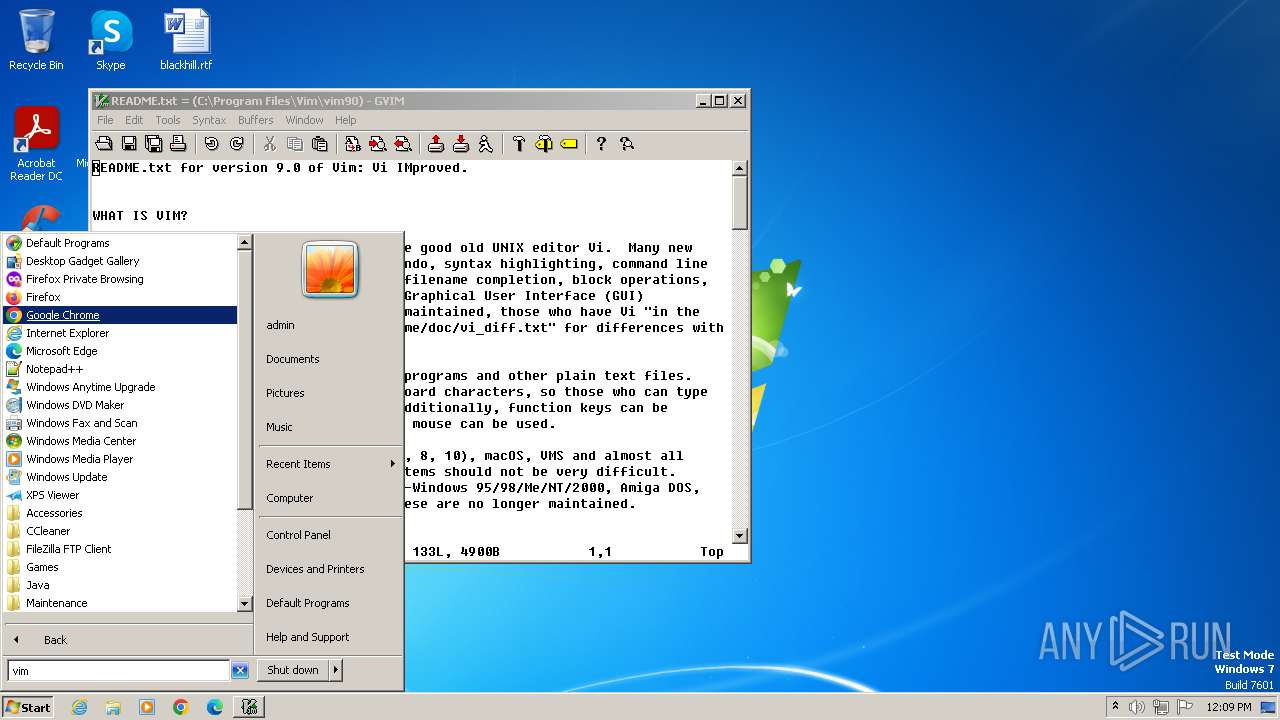The height and width of the screenshot is (720, 1280).
Task: Open the File menu in GVIM
Action: (x=105, y=120)
